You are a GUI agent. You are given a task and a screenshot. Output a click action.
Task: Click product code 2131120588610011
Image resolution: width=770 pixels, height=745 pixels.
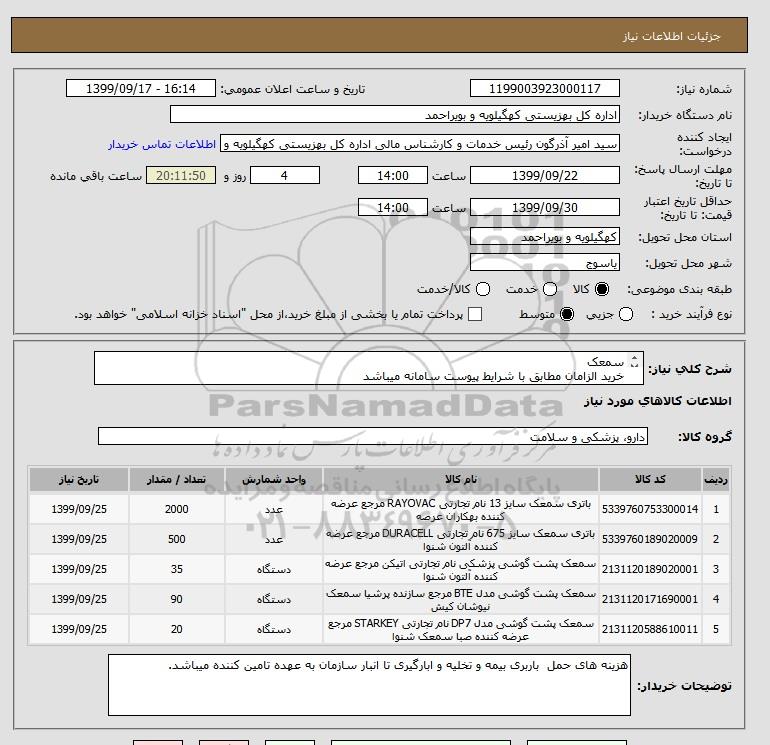point(650,629)
